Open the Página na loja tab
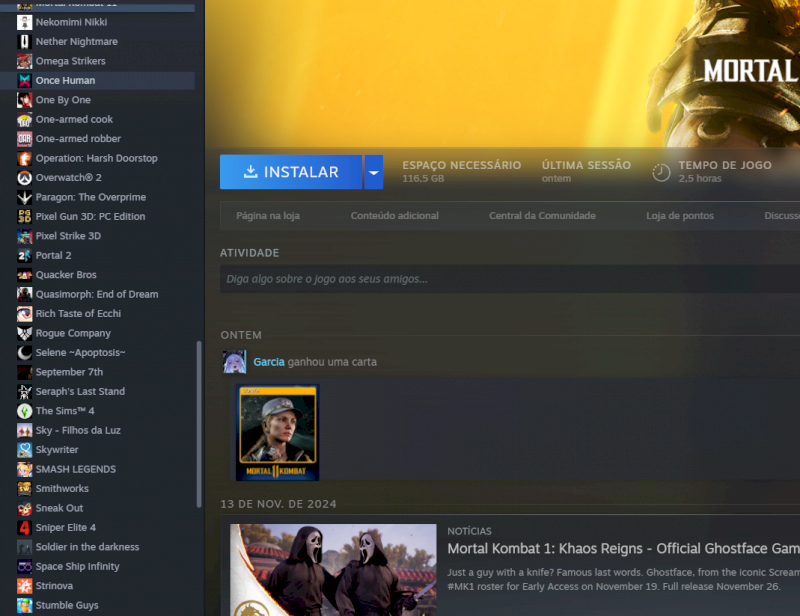 click(267, 216)
